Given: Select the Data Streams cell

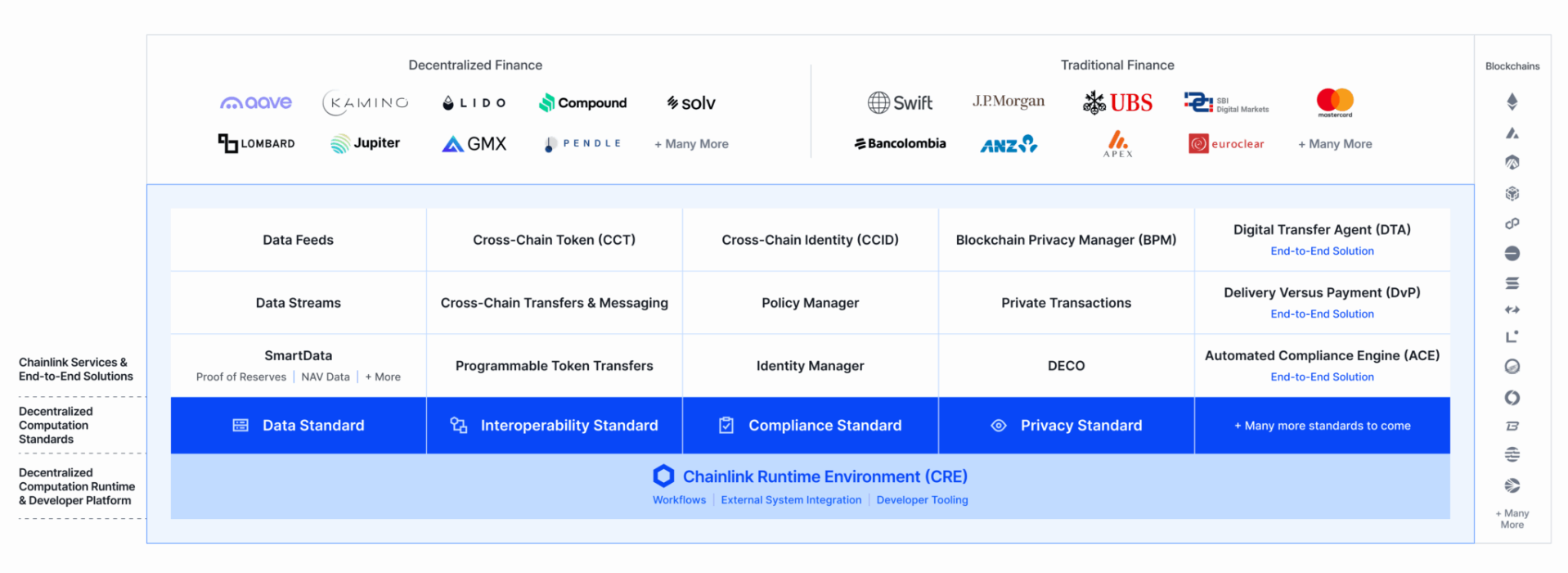Looking at the screenshot, I should pos(299,303).
